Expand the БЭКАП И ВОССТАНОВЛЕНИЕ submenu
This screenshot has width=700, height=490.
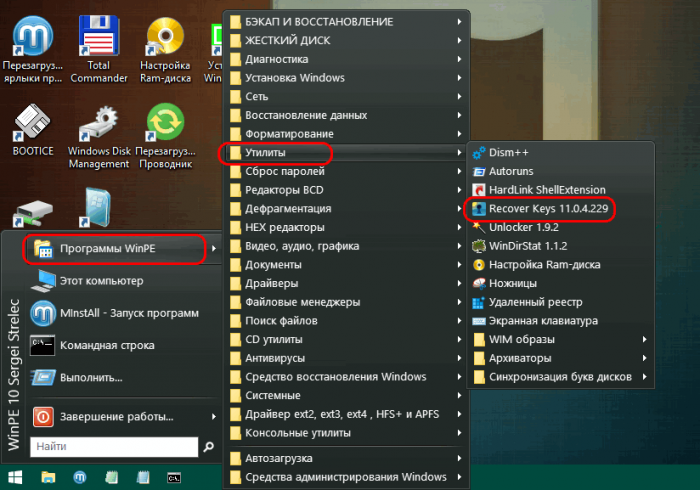[346, 21]
